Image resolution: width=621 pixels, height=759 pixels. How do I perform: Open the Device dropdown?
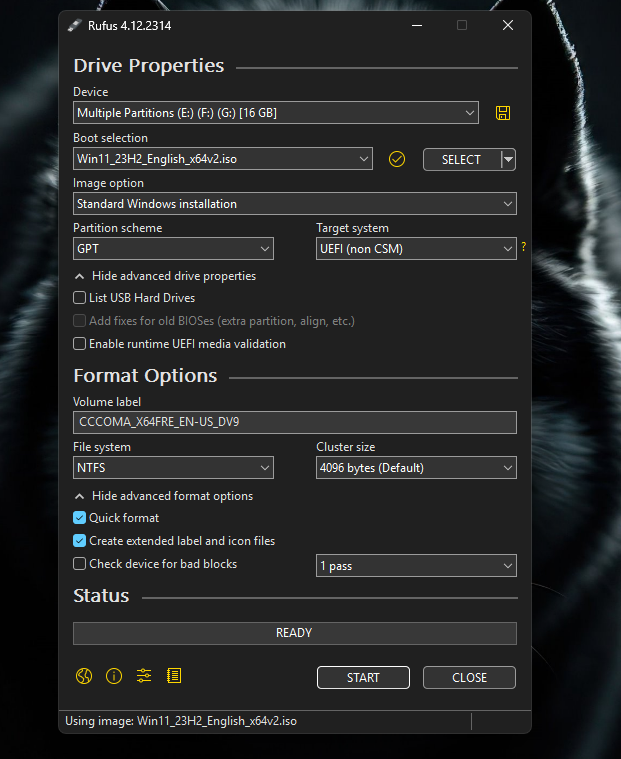click(276, 113)
